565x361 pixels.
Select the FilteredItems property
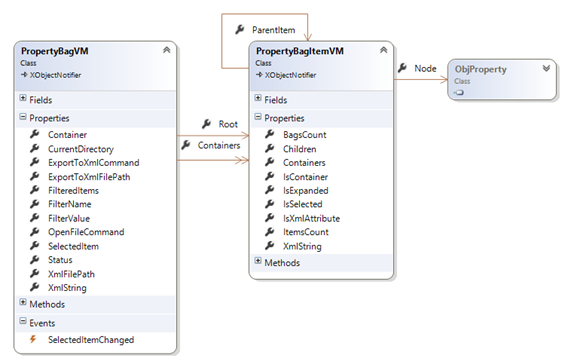(74, 191)
